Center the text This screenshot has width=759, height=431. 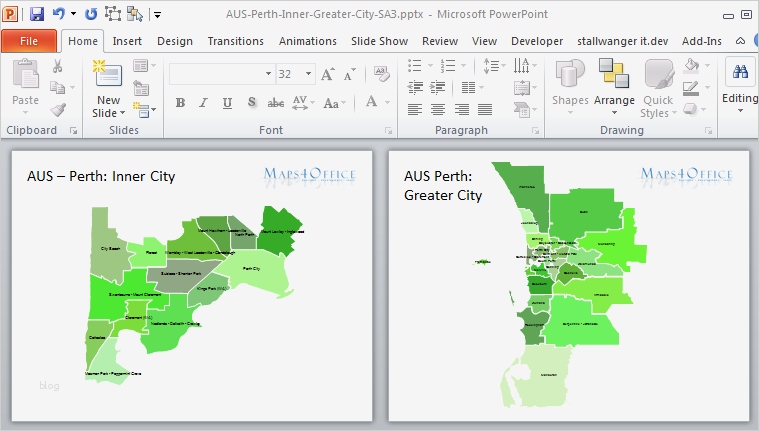click(x=438, y=110)
